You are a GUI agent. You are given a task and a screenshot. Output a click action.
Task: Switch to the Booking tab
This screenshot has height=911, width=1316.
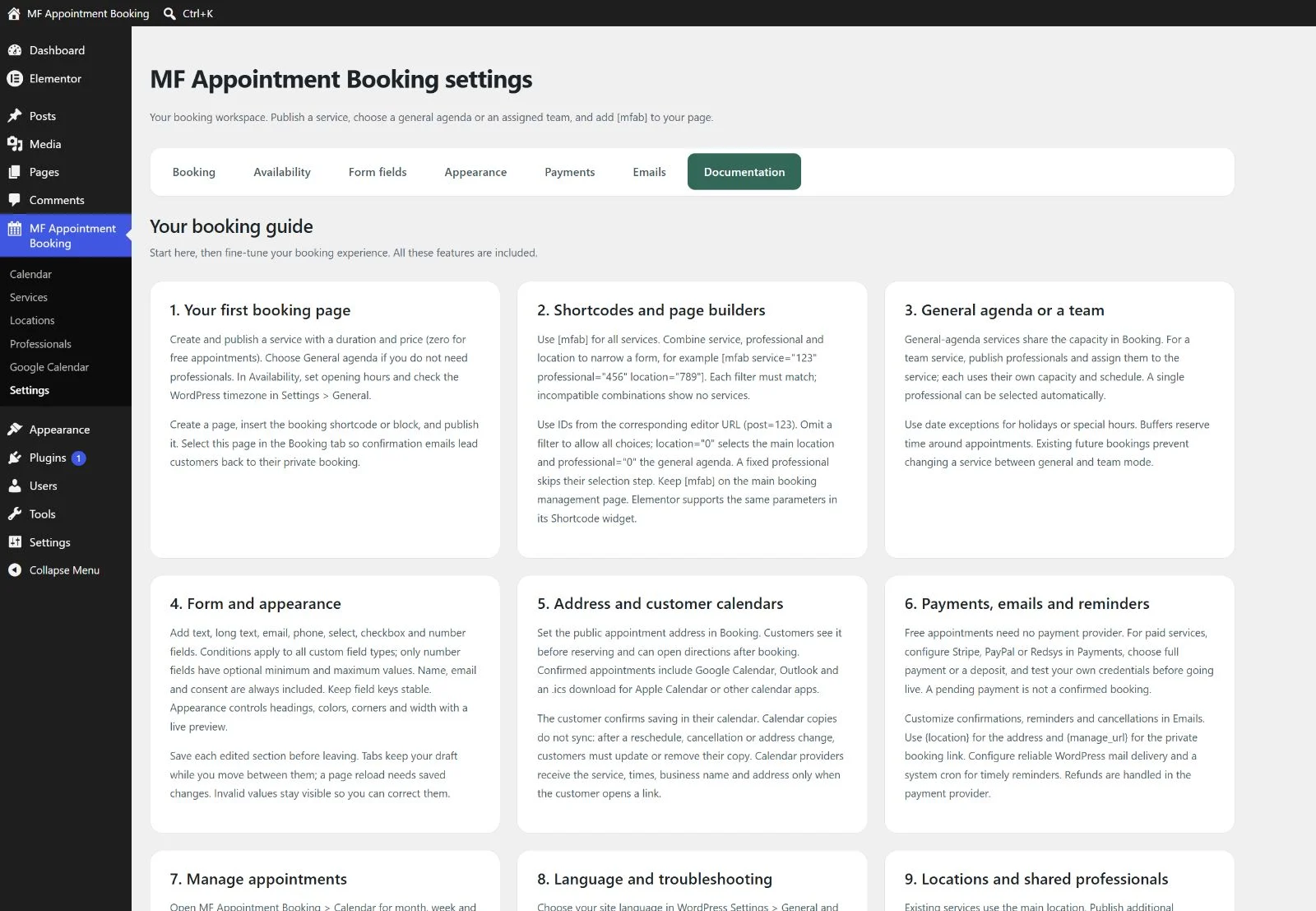tap(194, 172)
